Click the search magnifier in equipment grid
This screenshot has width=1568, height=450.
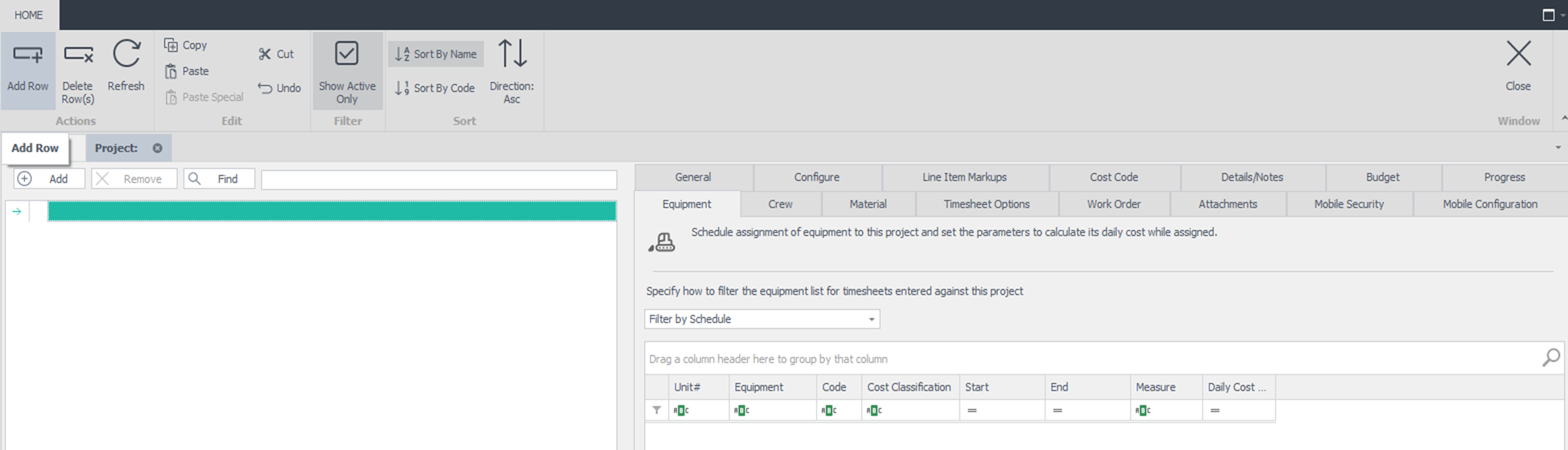(1550, 358)
